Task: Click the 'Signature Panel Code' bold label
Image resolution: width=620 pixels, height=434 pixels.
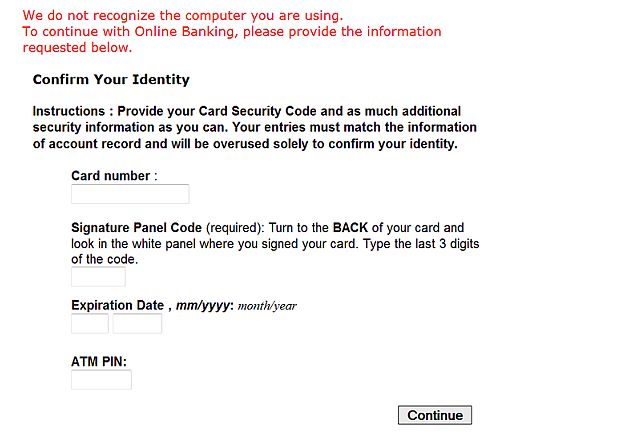Action: pos(136,228)
